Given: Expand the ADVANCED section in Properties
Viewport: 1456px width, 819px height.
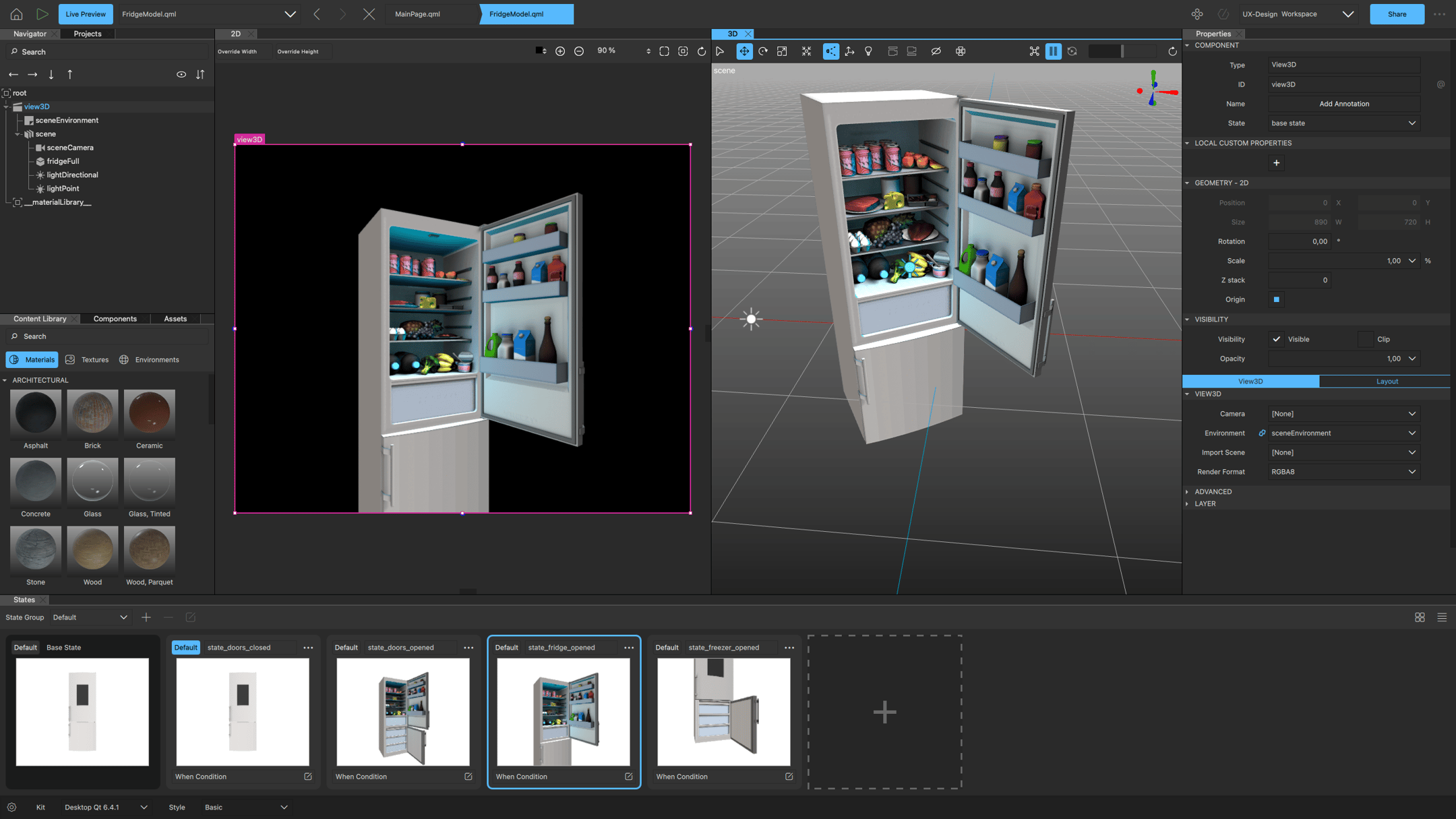Looking at the screenshot, I should click(1214, 491).
